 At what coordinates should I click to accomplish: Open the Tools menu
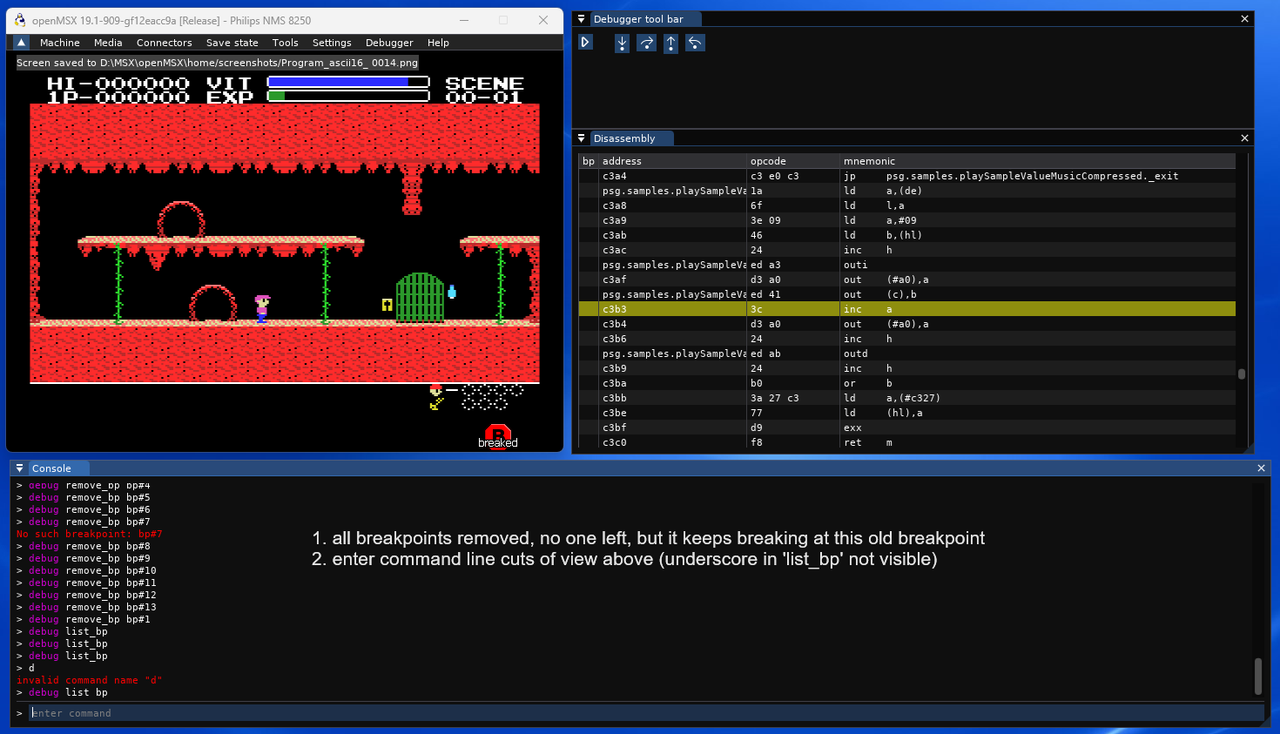pos(286,43)
